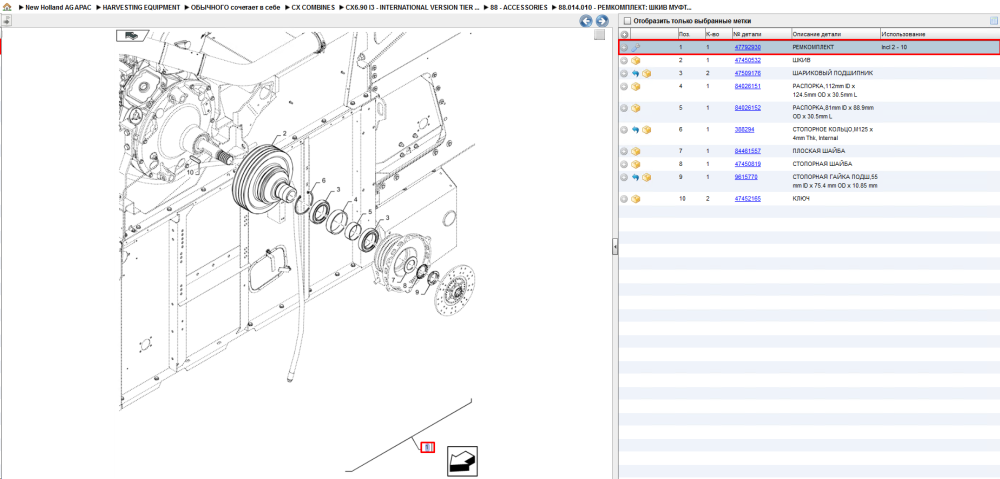Image resolution: width=1000 pixels, height=479 pixels.
Task: Click the Incl 2 - 10 usage text
Action: point(893,47)
